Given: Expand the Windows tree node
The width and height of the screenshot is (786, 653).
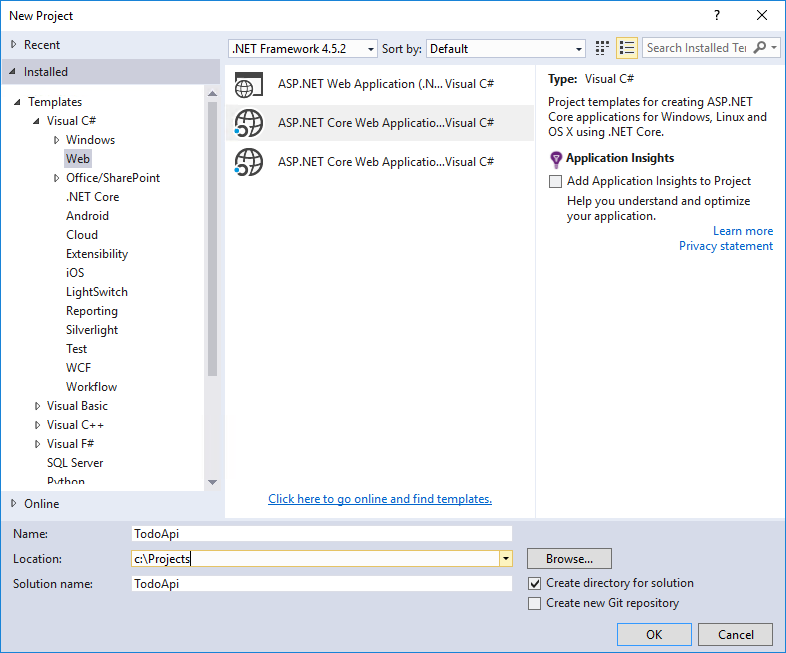Looking at the screenshot, I should pos(56,140).
